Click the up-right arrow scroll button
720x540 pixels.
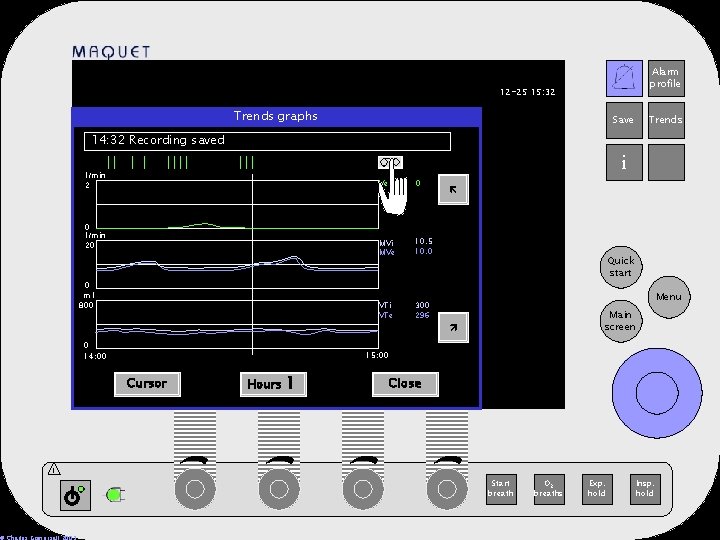(x=453, y=327)
